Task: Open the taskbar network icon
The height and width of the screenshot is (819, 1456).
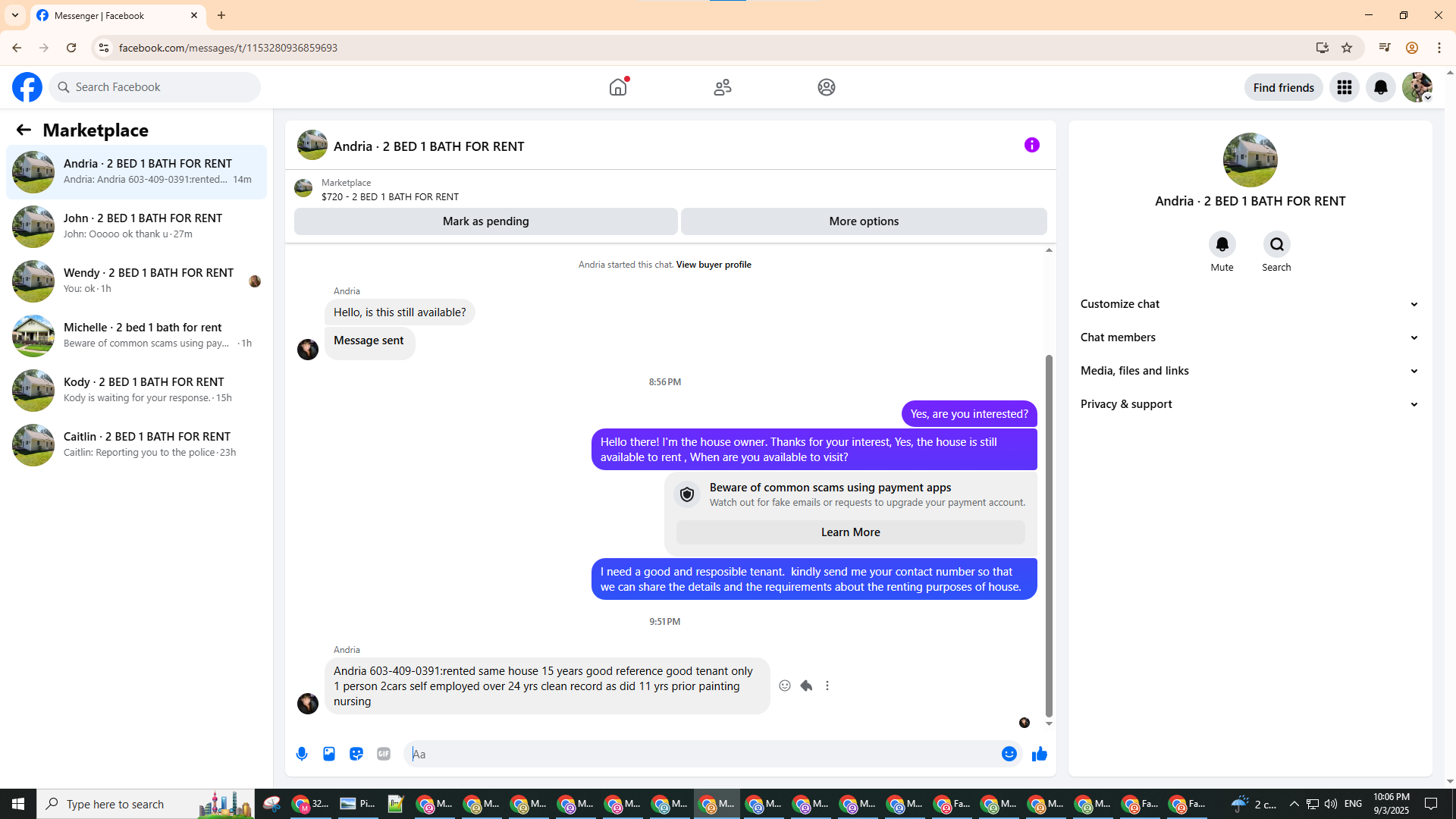Action: coord(1313,804)
